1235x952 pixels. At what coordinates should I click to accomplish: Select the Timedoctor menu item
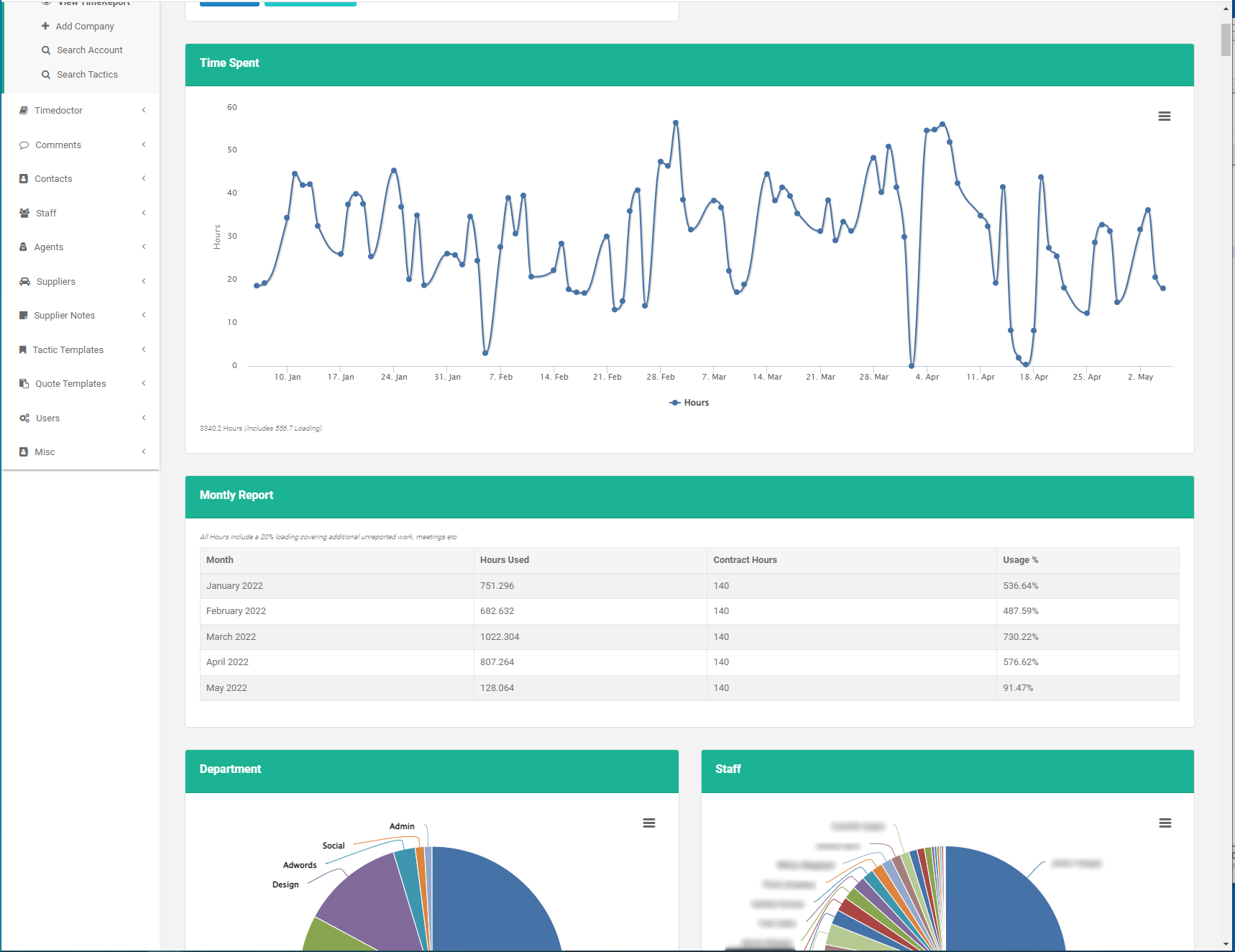click(x=58, y=111)
